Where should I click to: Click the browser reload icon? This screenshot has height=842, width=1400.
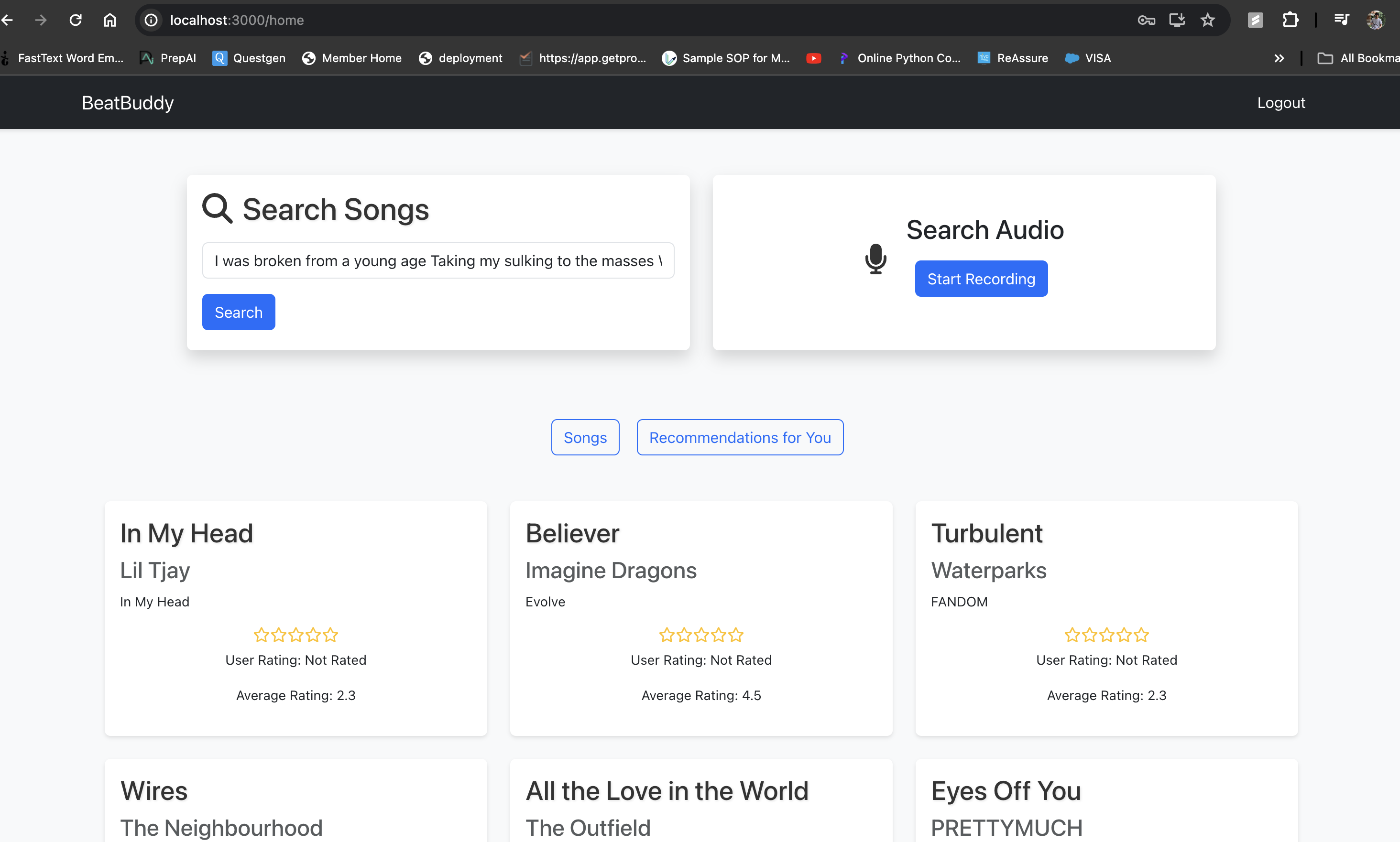[76, 21]
